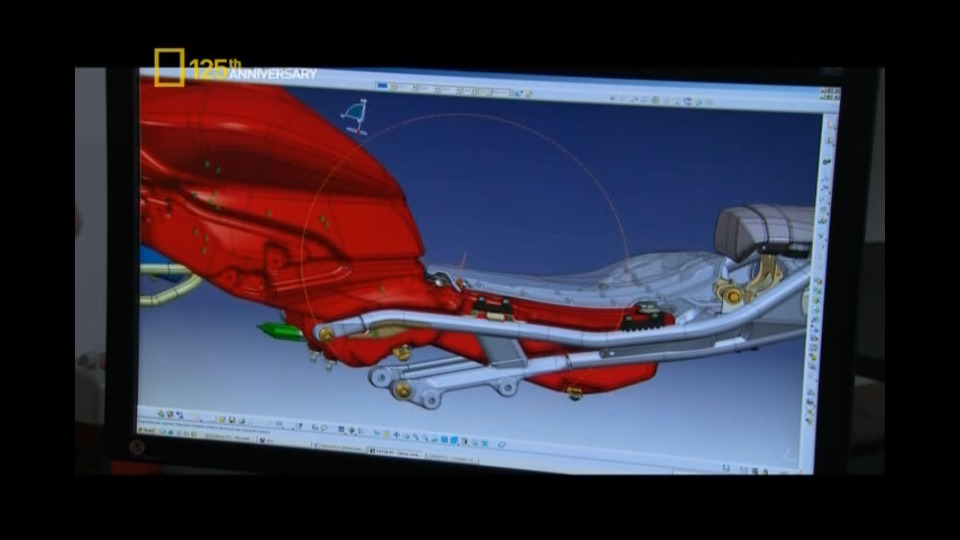Click the Swap Visible Space icon
The height and width of the screenshot is (540, 960).
coord(484,443)
